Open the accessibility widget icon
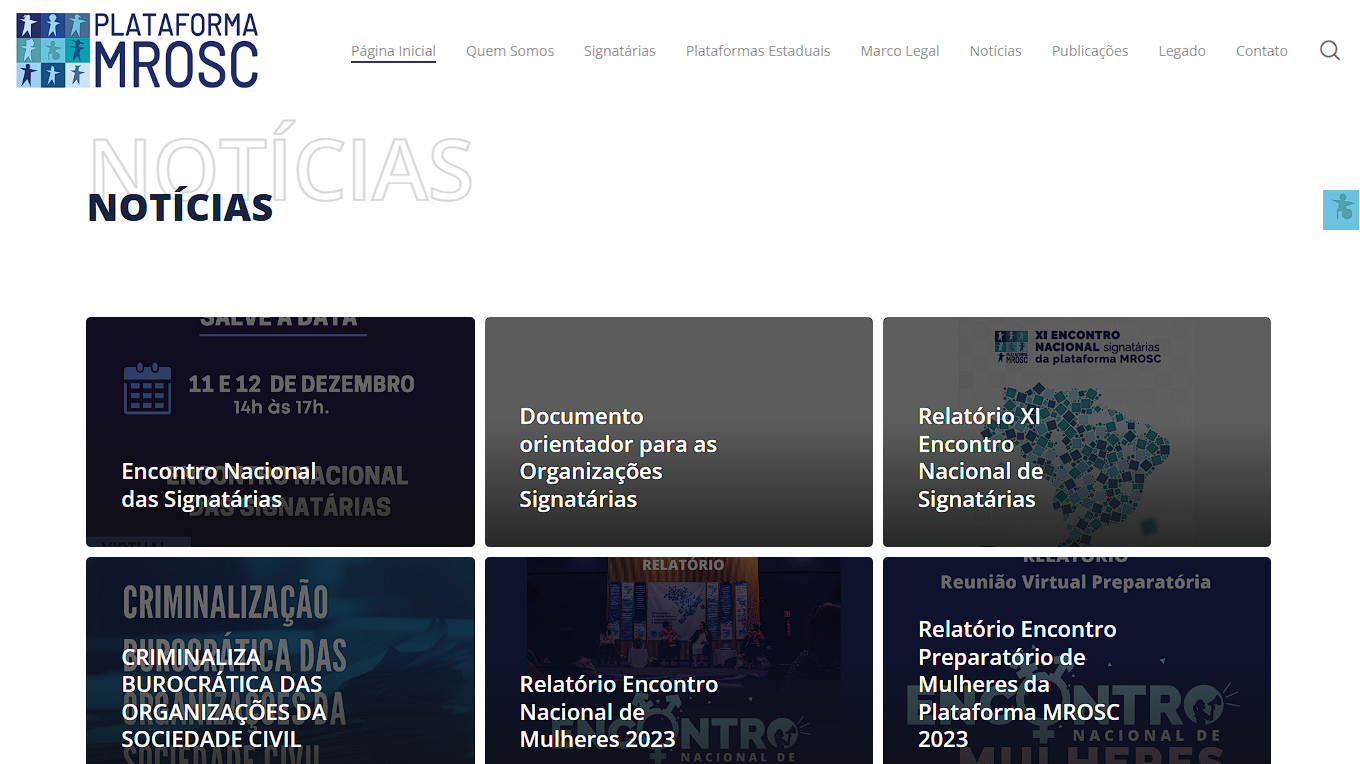The width and height of the screenshot is (1360, 764). pyautogui.click(x=1341, y=210)
